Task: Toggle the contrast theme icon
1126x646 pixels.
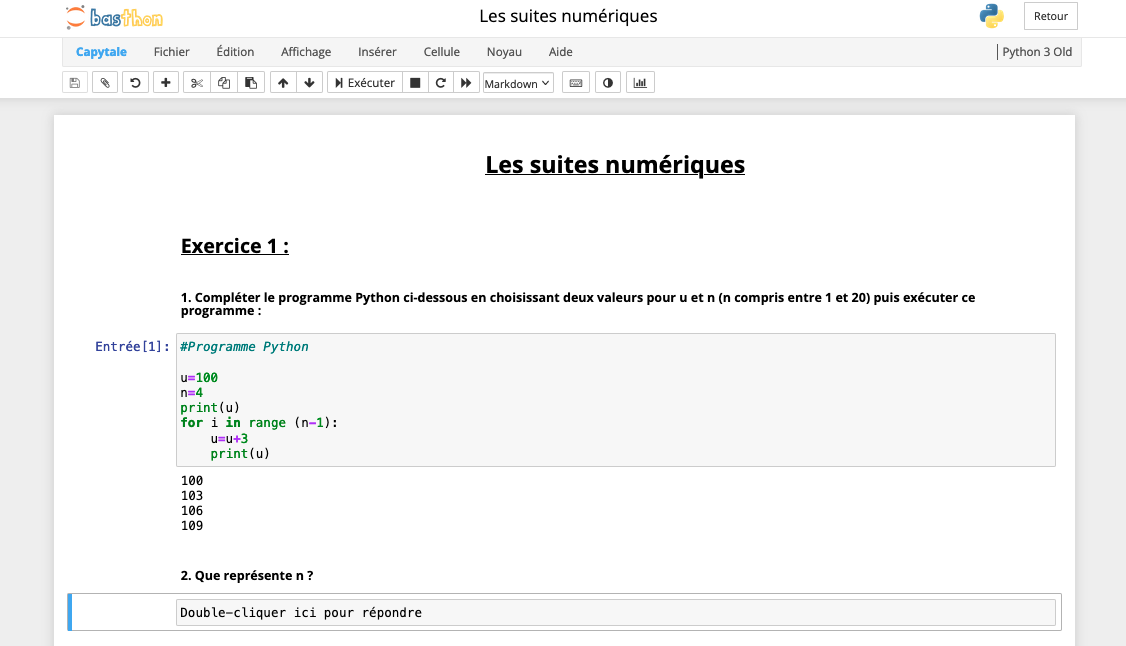Action: (x=607, y=83)
